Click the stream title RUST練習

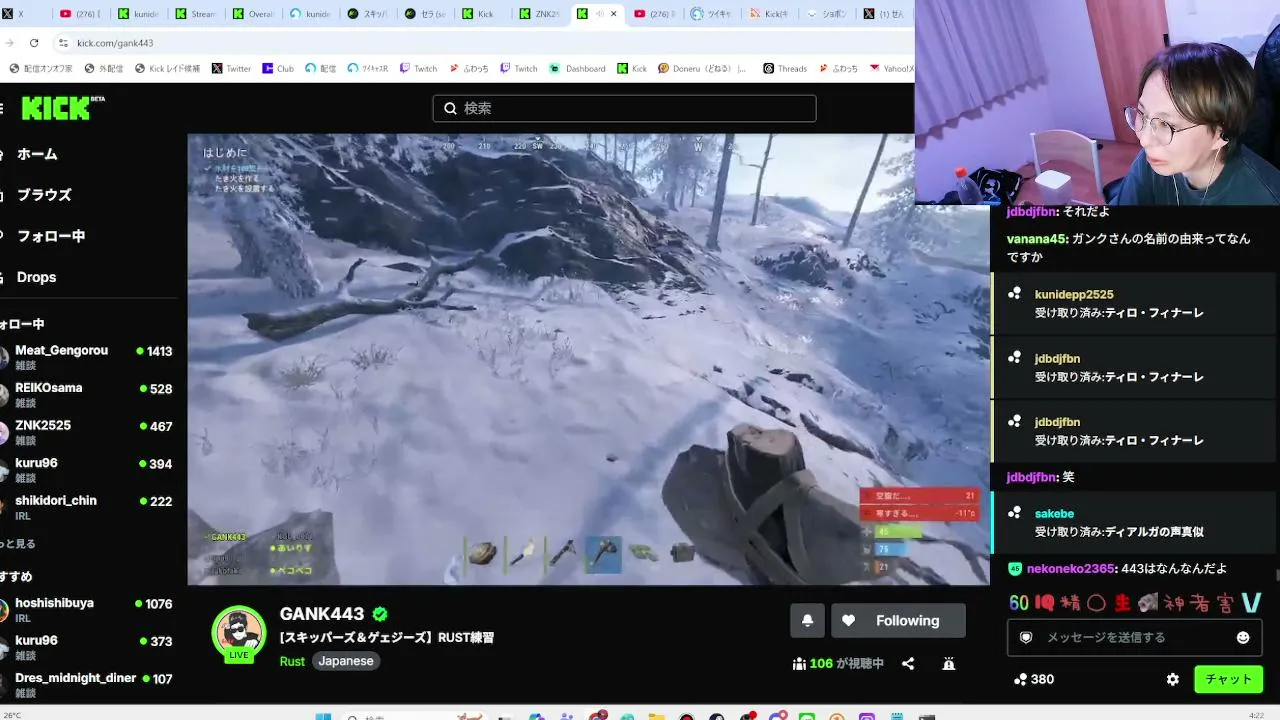click(387, 638)
